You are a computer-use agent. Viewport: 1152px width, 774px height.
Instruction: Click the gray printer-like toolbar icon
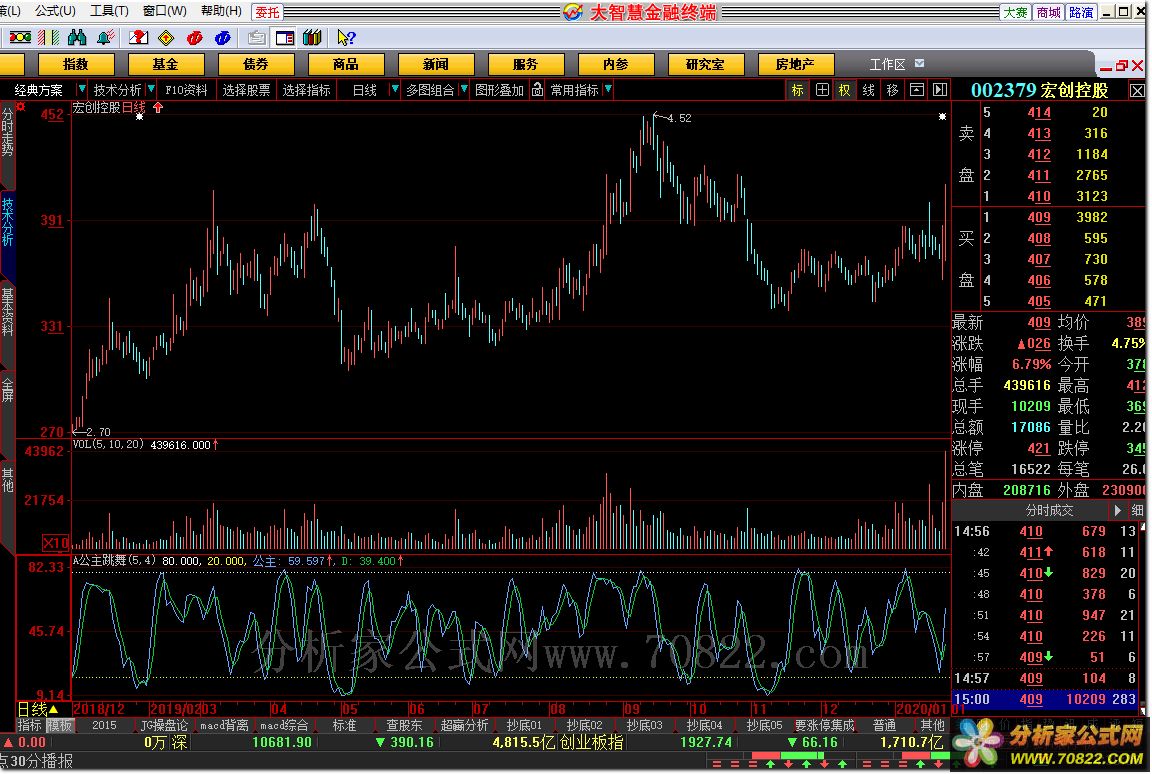pos(256,37)
